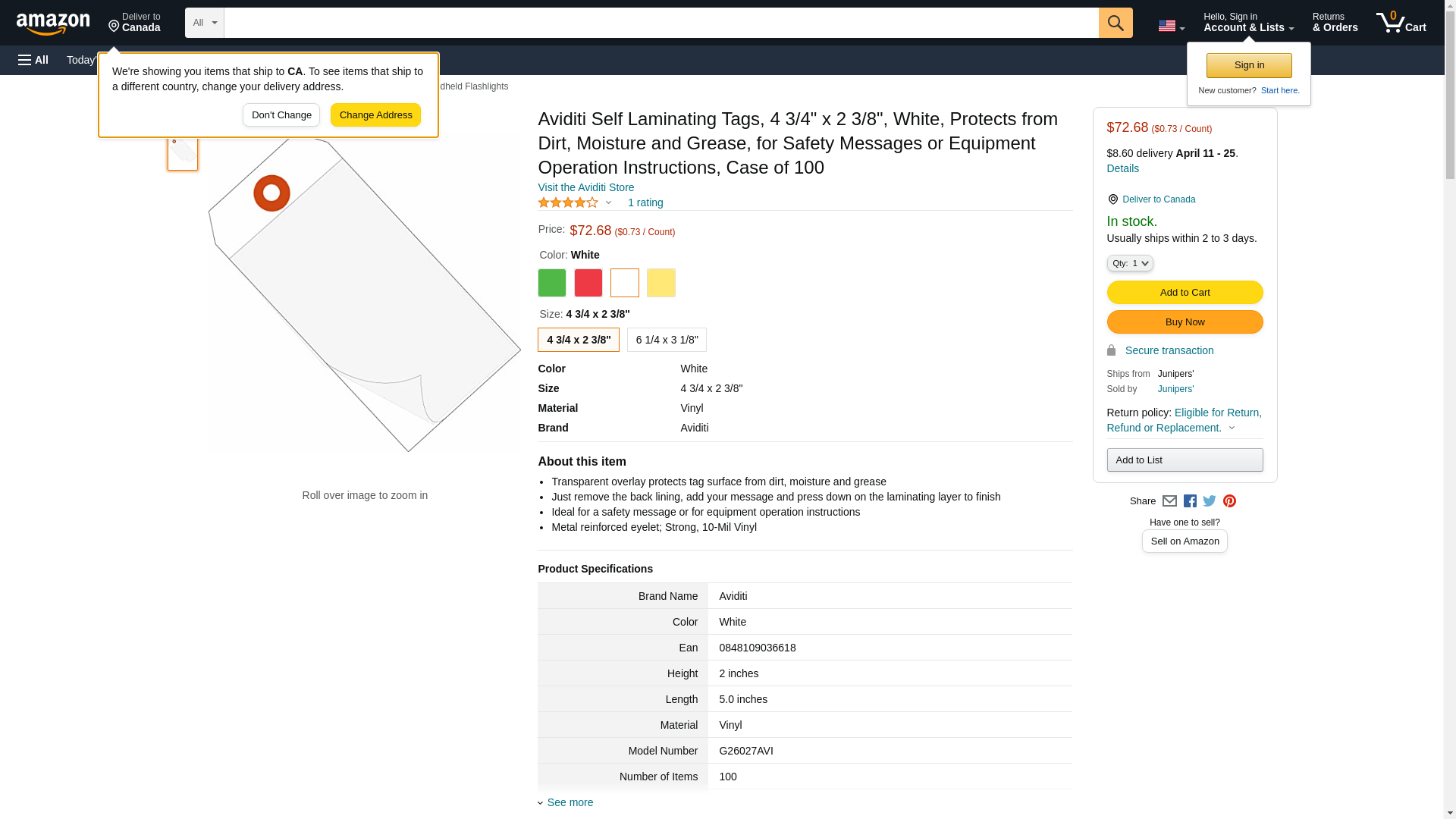
Task: Open the shopping cart icon
Action: (1401, 23)
